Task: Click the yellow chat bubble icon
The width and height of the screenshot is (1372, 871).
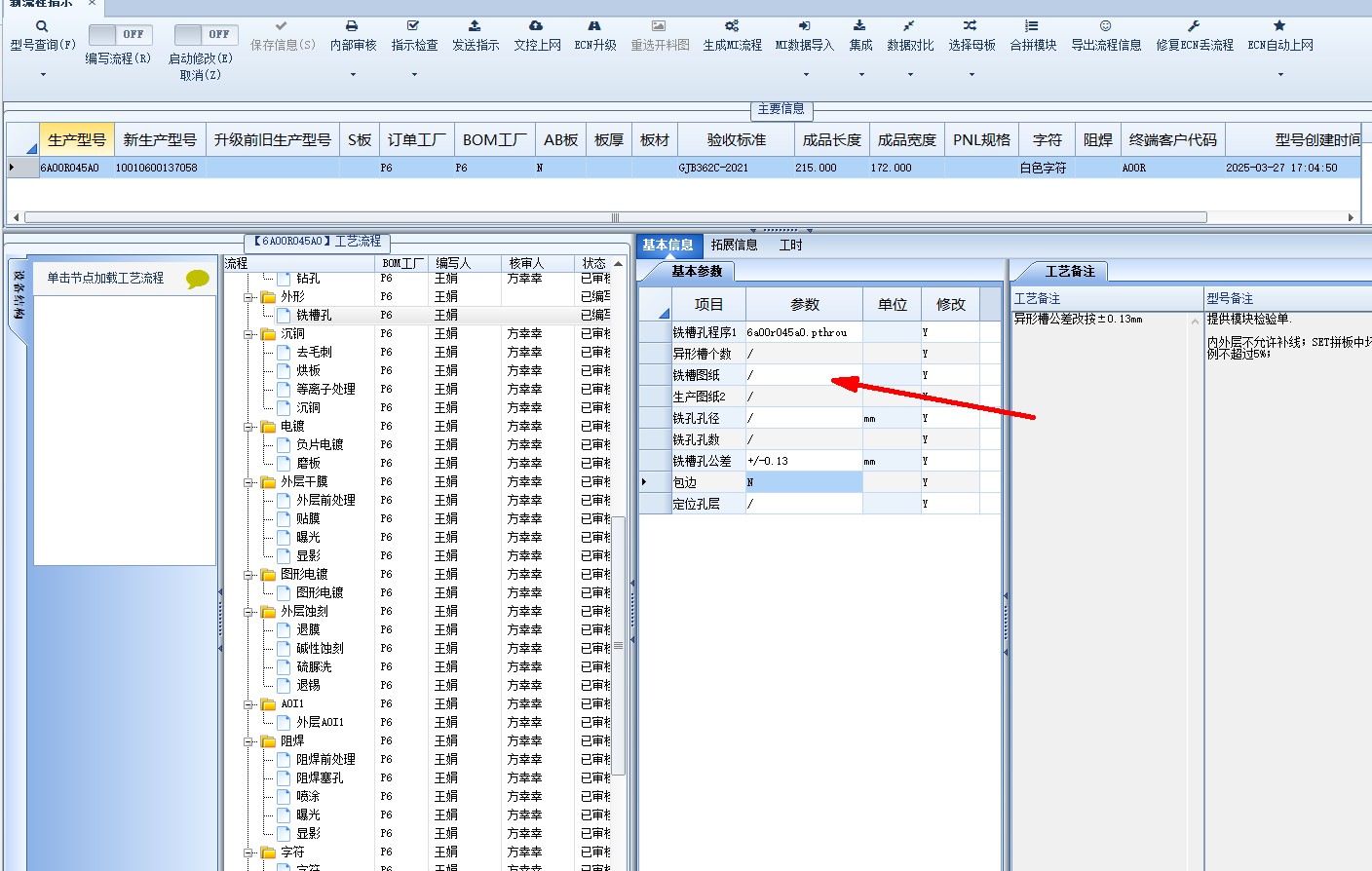Action: 198,279
